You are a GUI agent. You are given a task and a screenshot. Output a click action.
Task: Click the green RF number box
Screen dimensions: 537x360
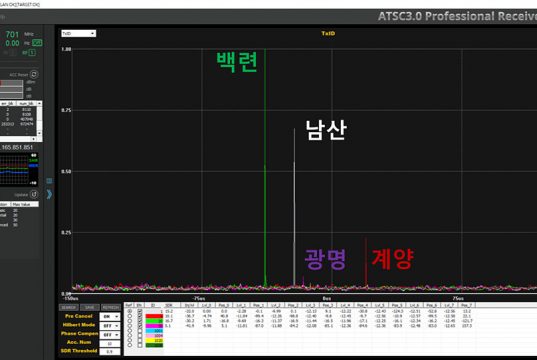pos(32,52)
